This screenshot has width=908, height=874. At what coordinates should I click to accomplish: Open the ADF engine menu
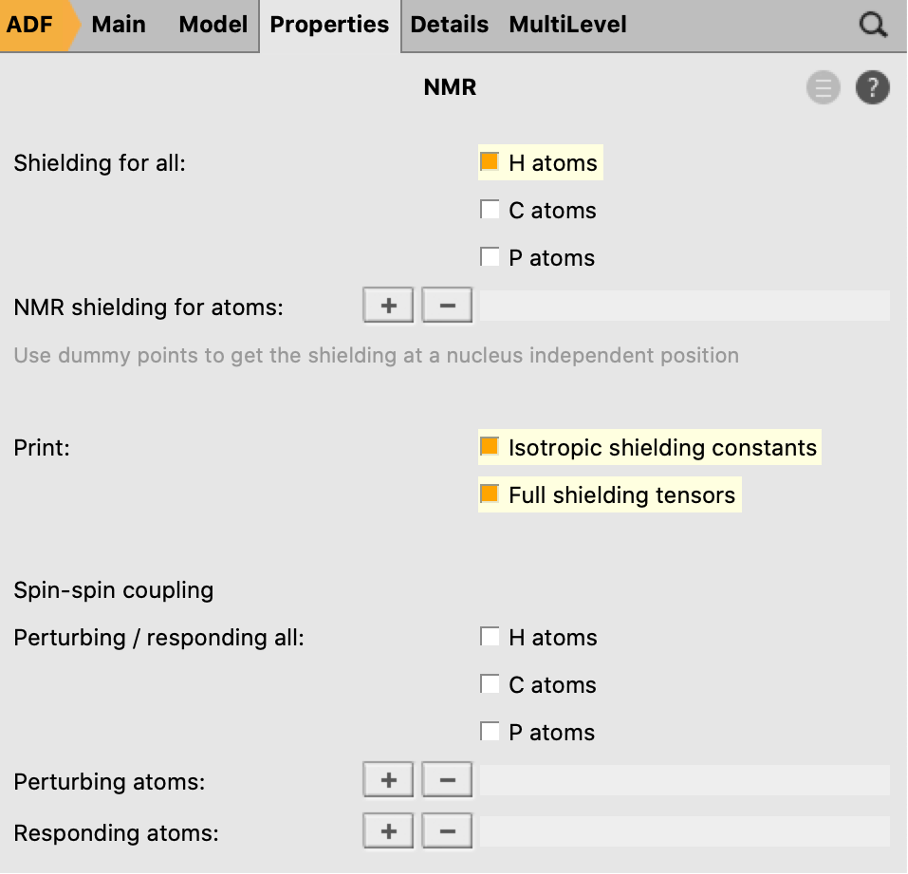34,25
